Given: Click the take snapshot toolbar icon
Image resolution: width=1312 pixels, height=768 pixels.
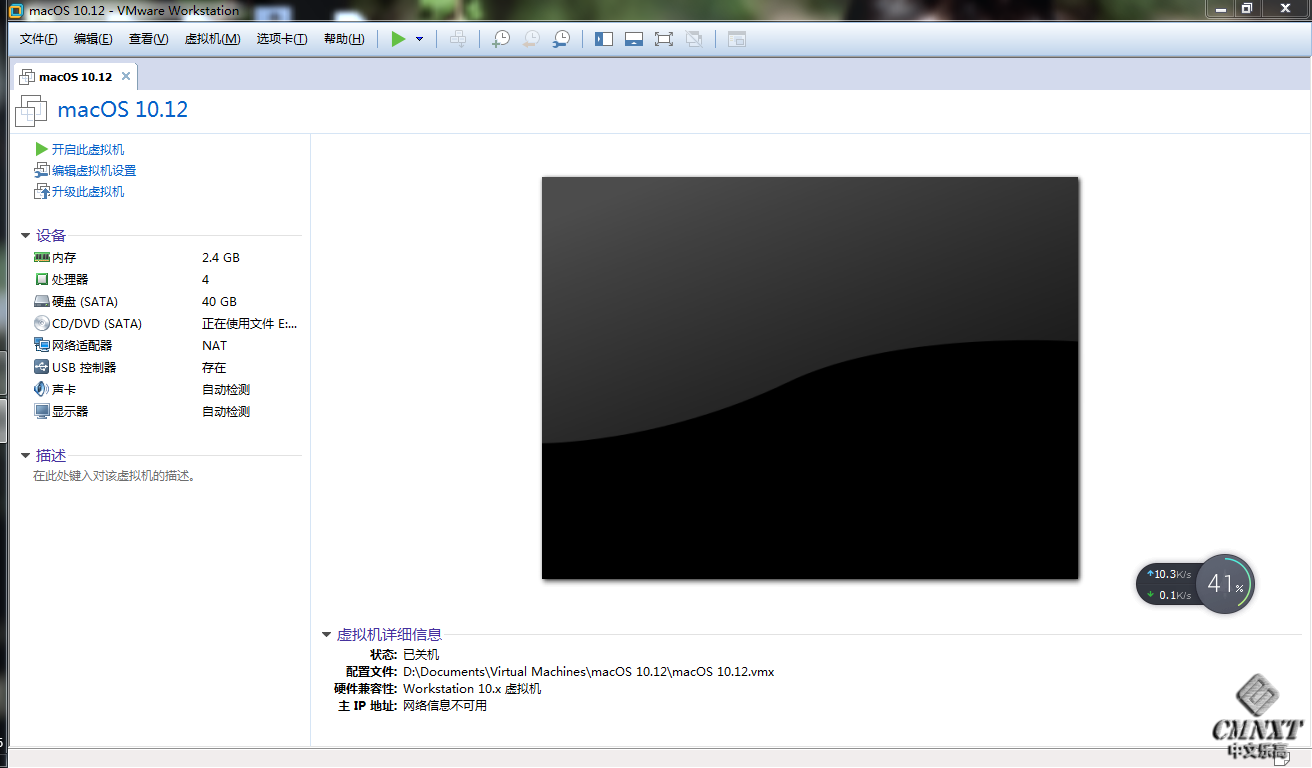Looking at the screenshot, I should click(501, 39).
